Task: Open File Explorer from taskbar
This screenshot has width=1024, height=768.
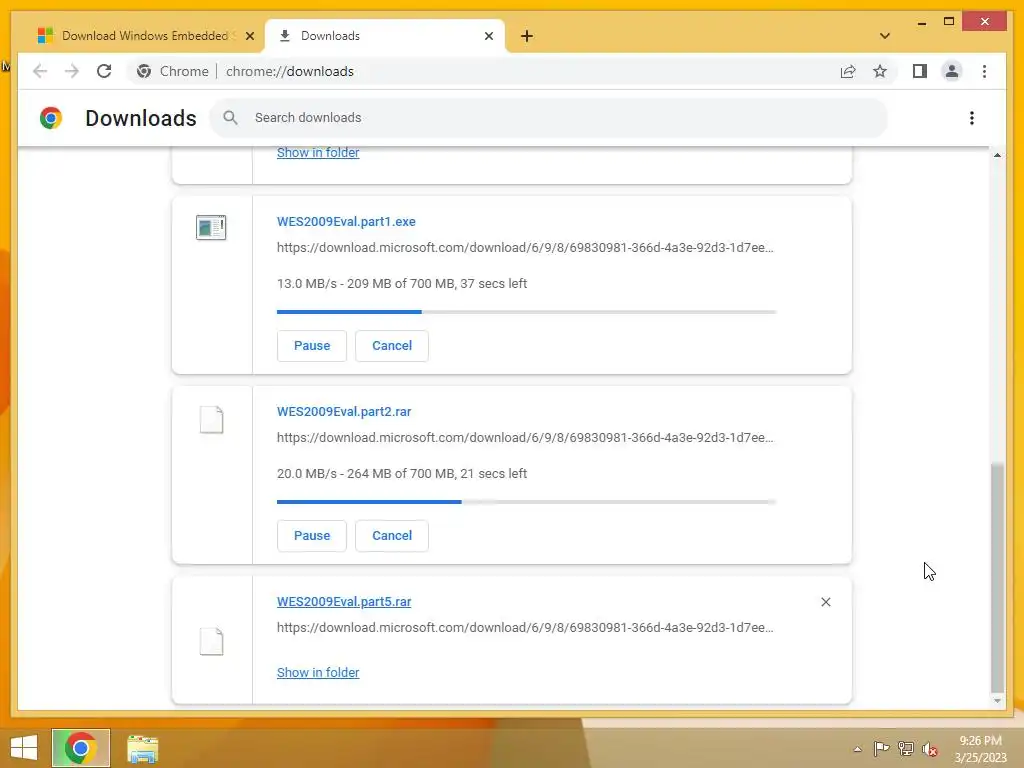Action: tap(142, 749)
